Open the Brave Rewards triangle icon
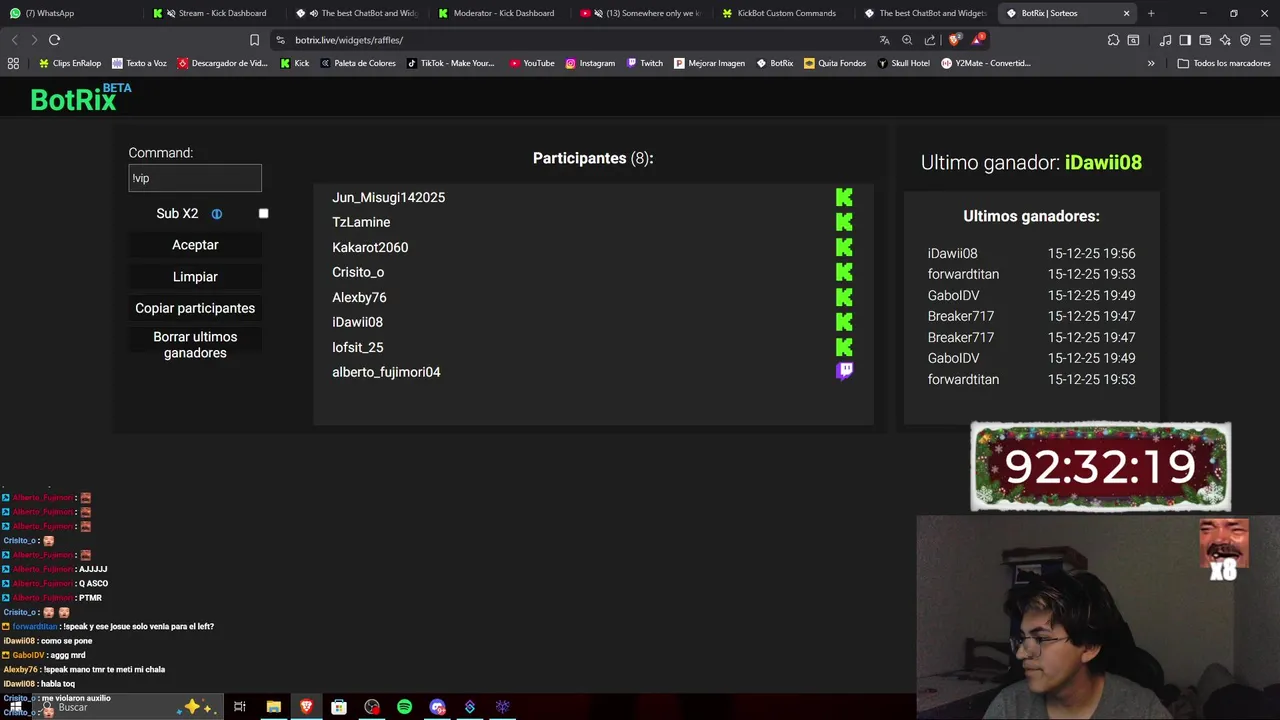The width and height of the screenshot is (1280, 720). coord(978,40)
